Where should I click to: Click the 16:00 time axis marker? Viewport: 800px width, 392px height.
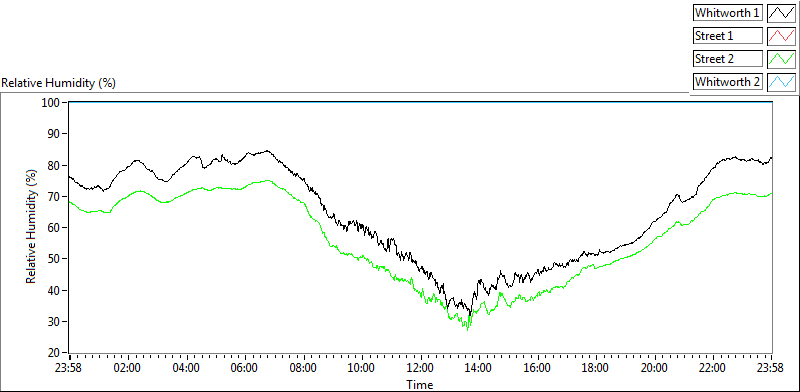coord(538,368)
